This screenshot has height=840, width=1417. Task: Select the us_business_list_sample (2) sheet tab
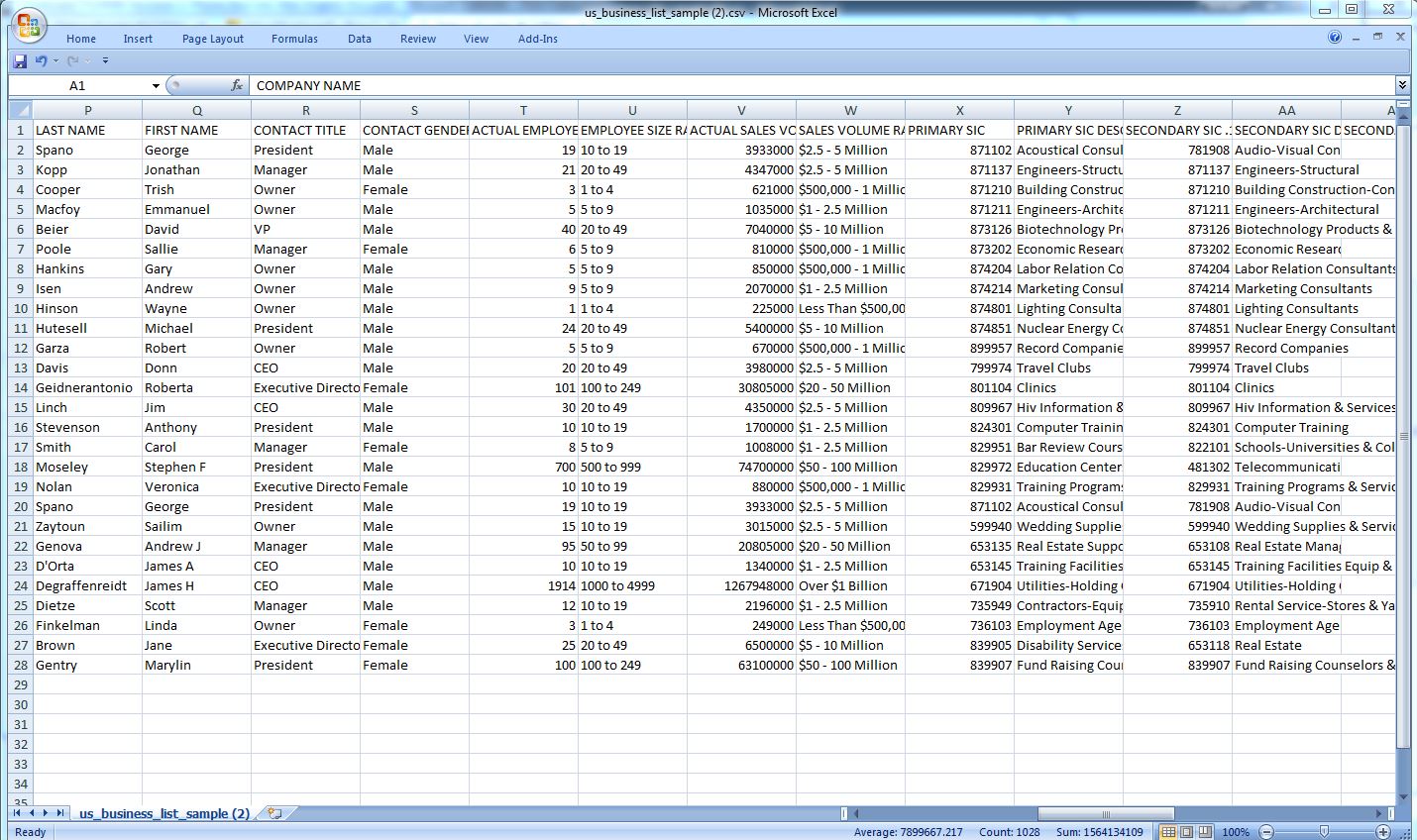point(163,813)
